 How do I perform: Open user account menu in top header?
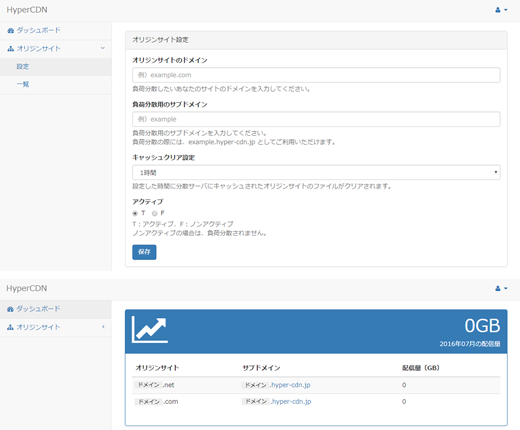[x=501, y=10]
